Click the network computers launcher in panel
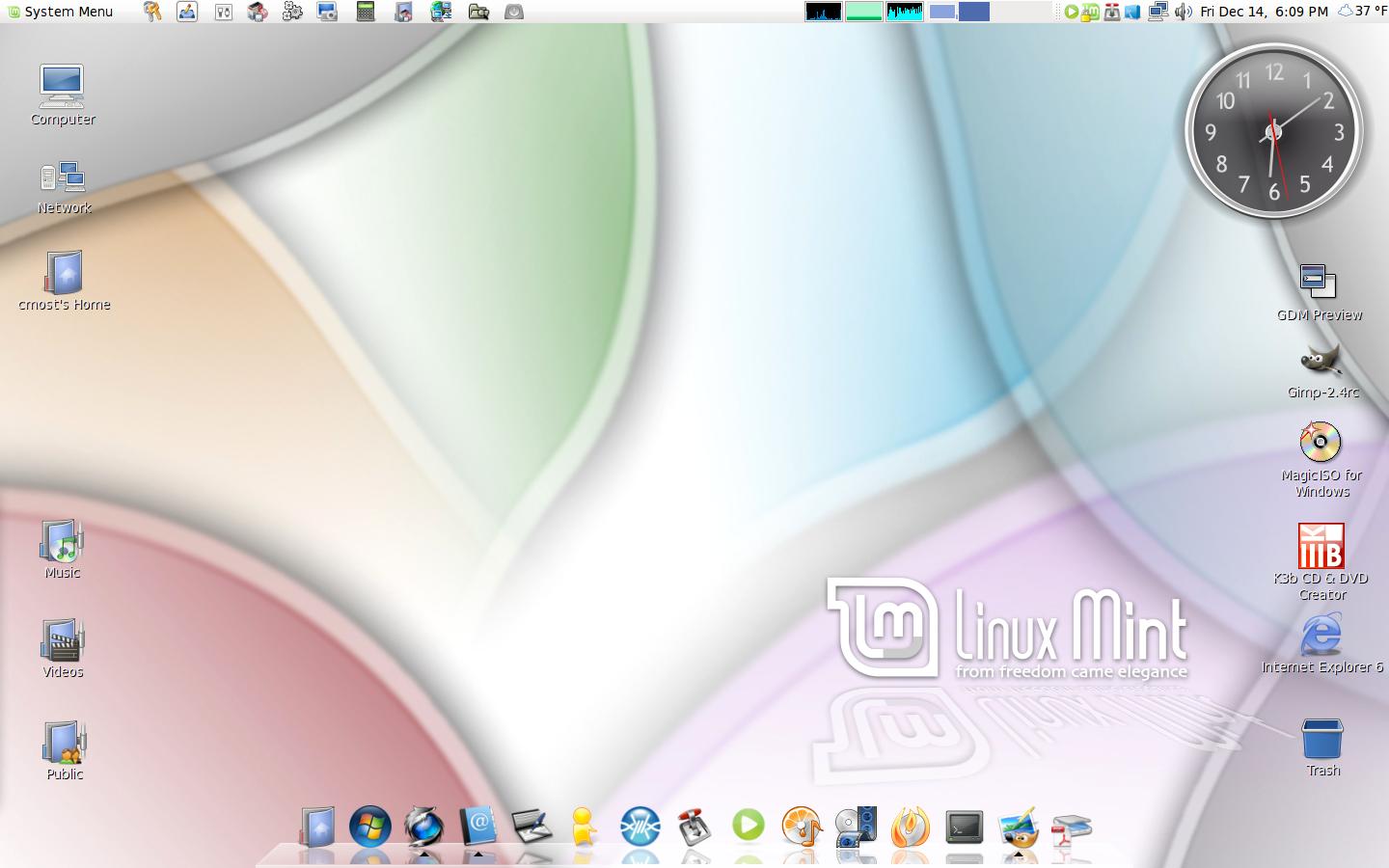This screenshot has width=1389, height=868. point(441,12)
